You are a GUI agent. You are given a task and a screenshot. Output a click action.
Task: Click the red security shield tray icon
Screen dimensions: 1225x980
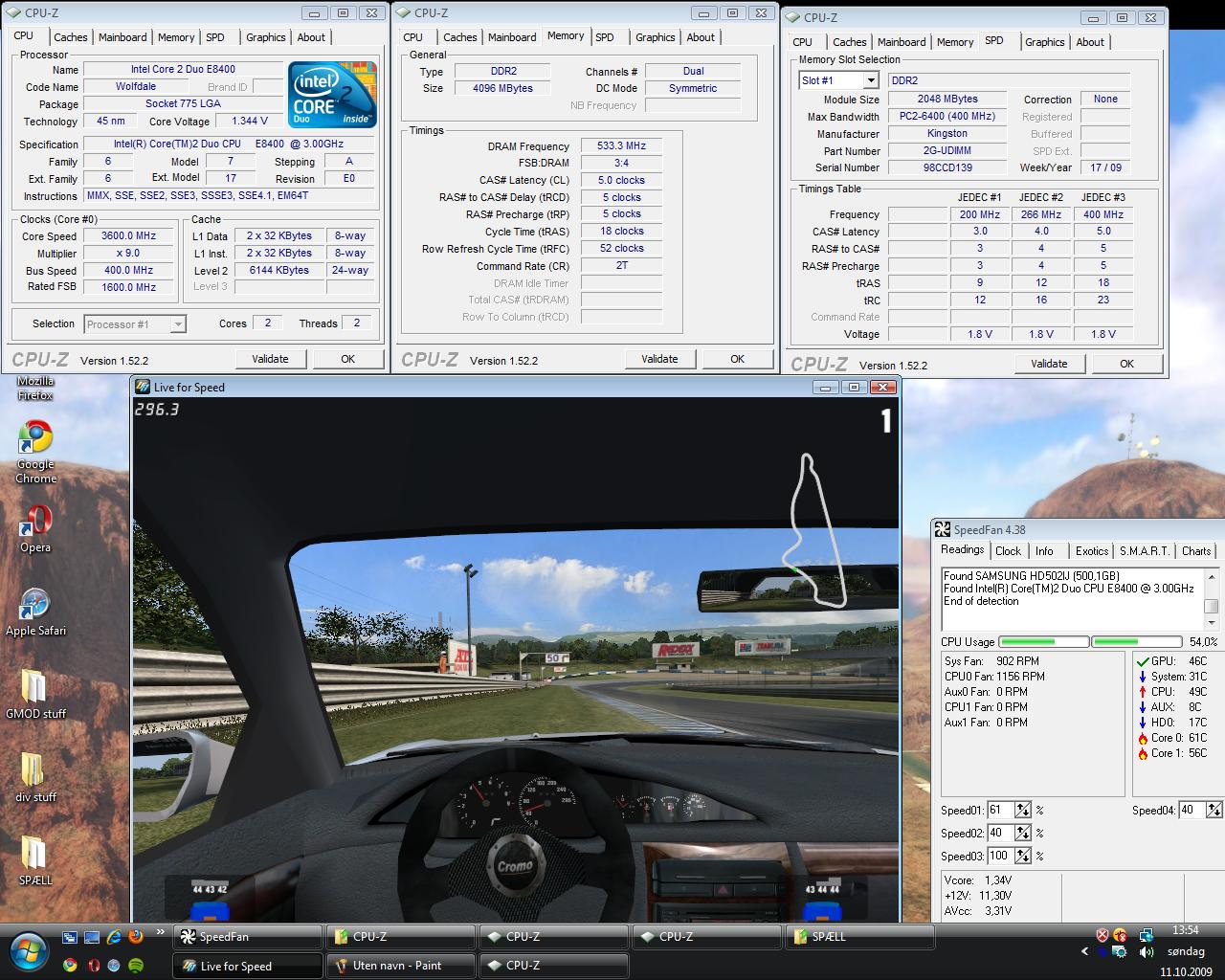coord(1102,935)
